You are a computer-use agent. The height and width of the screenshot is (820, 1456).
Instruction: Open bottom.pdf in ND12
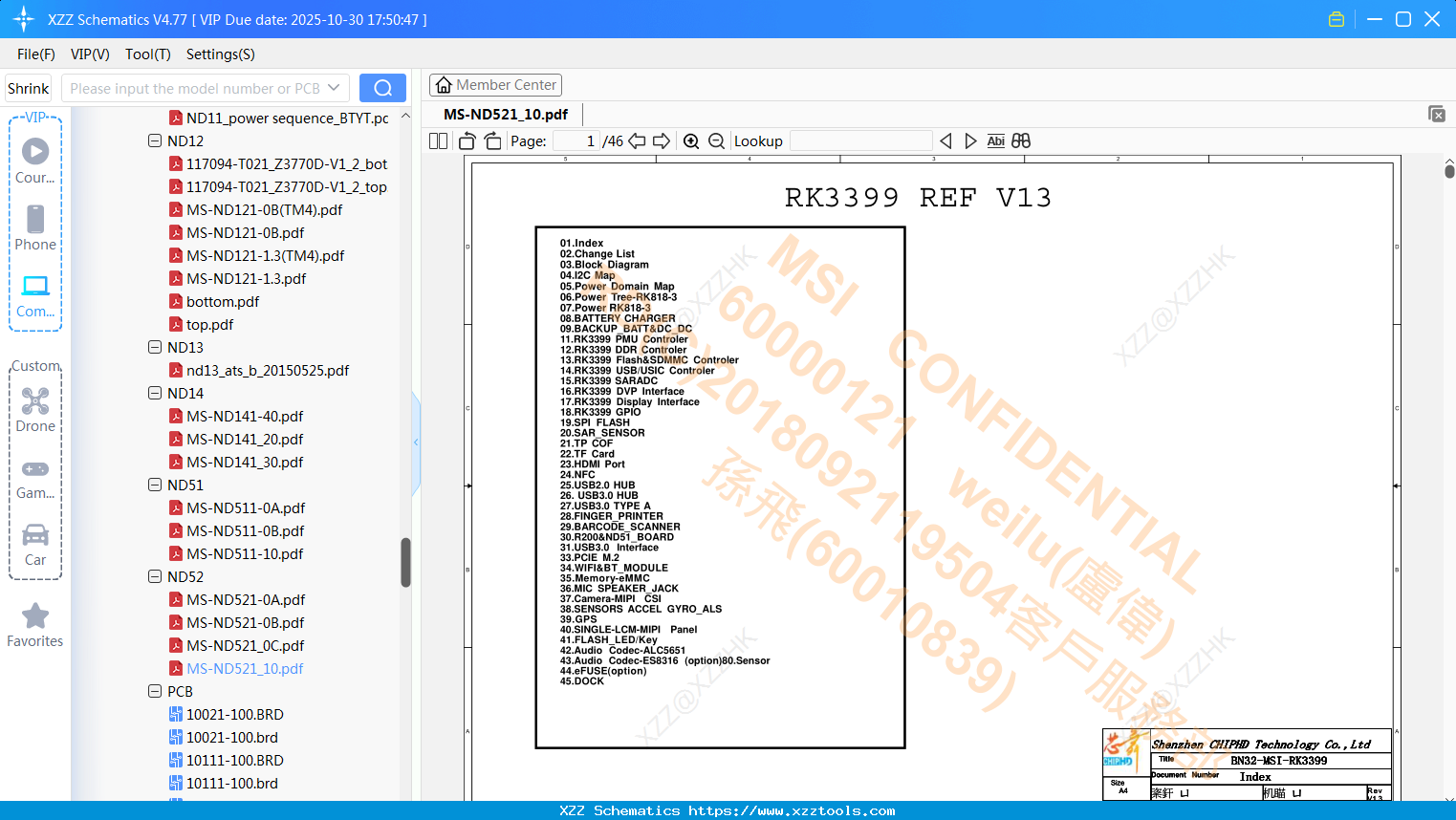pos(223,302)
